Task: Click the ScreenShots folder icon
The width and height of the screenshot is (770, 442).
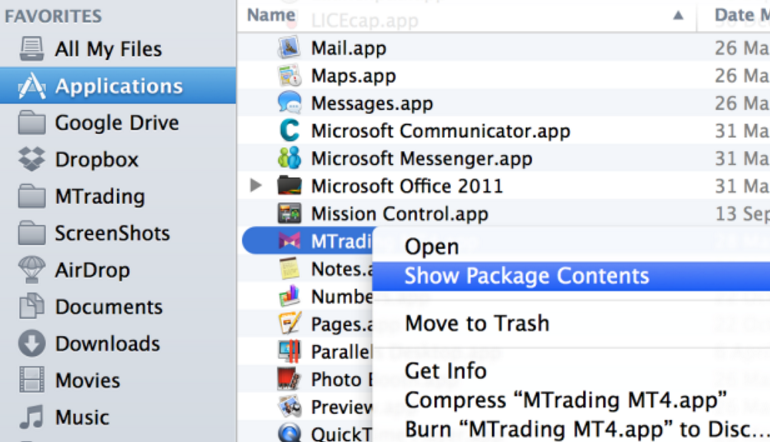Action: coord(32,233)
